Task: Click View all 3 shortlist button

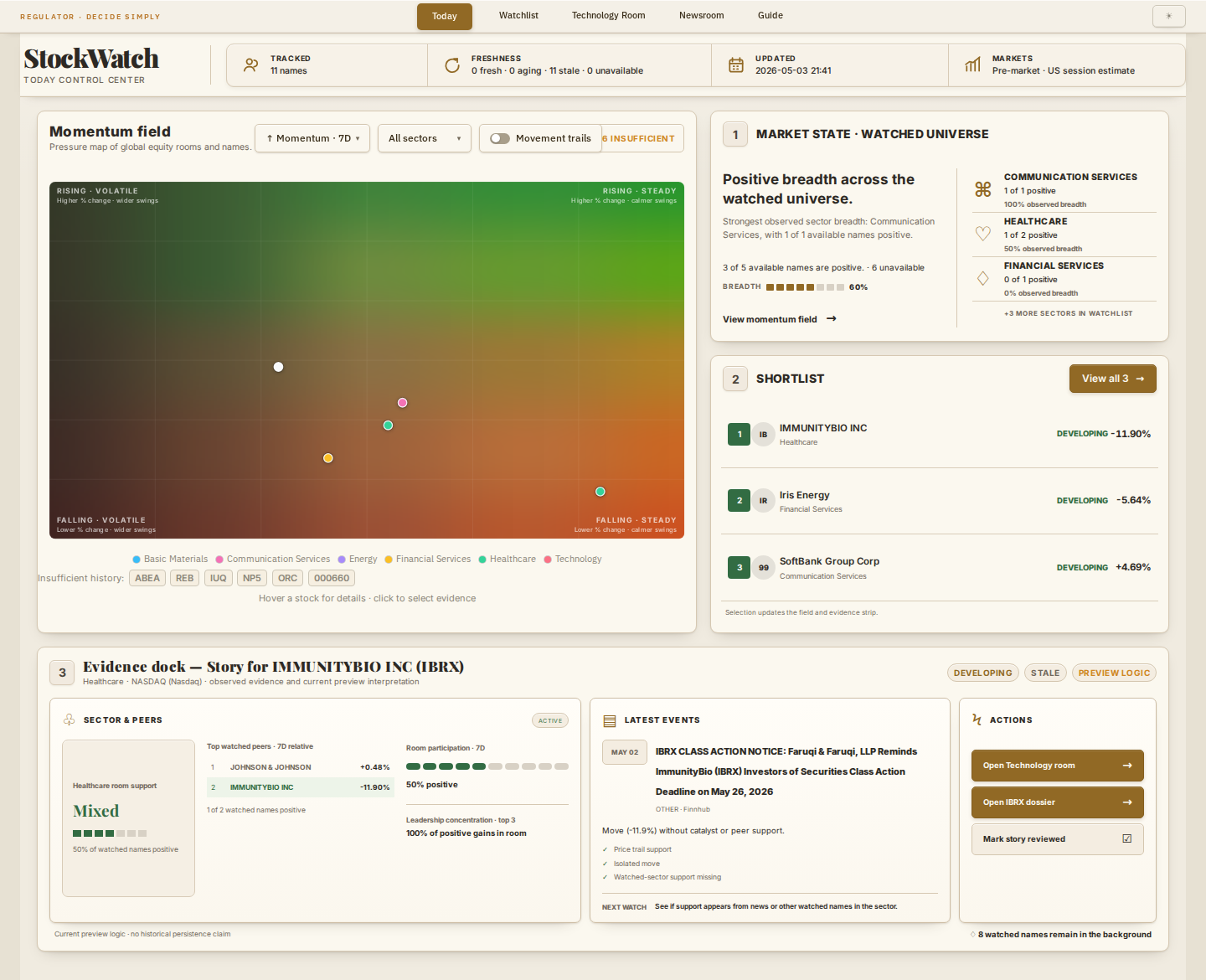Action: coord(1113,379)
